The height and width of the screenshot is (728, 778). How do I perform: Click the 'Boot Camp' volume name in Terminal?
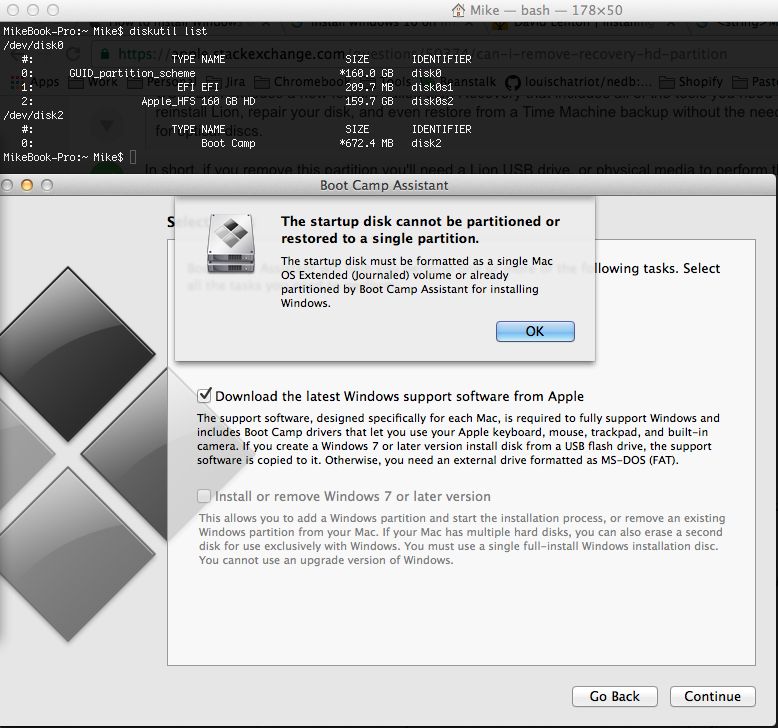click(x=228, y=143)
